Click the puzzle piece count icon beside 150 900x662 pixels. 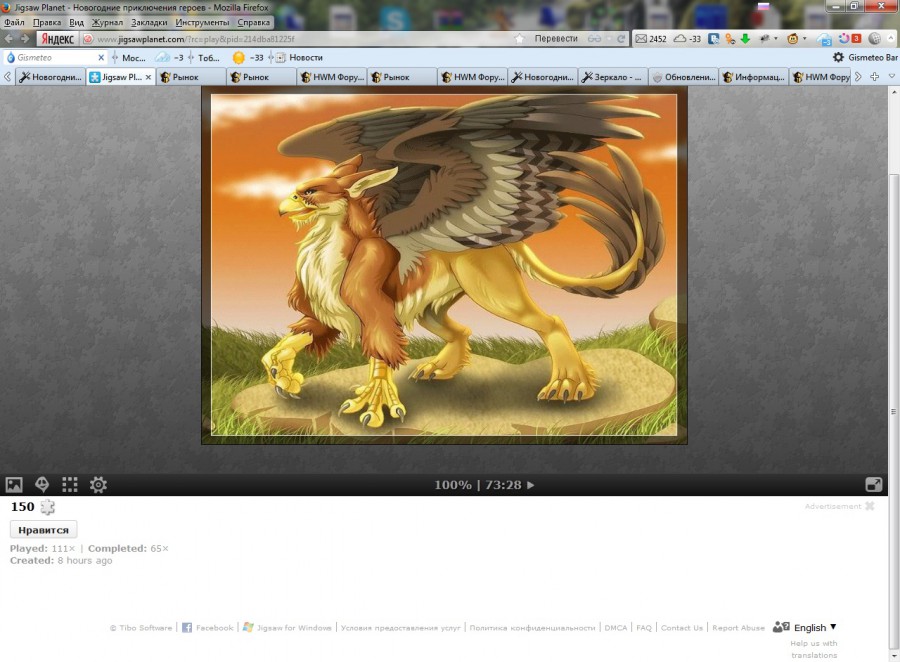coord(48,506)
